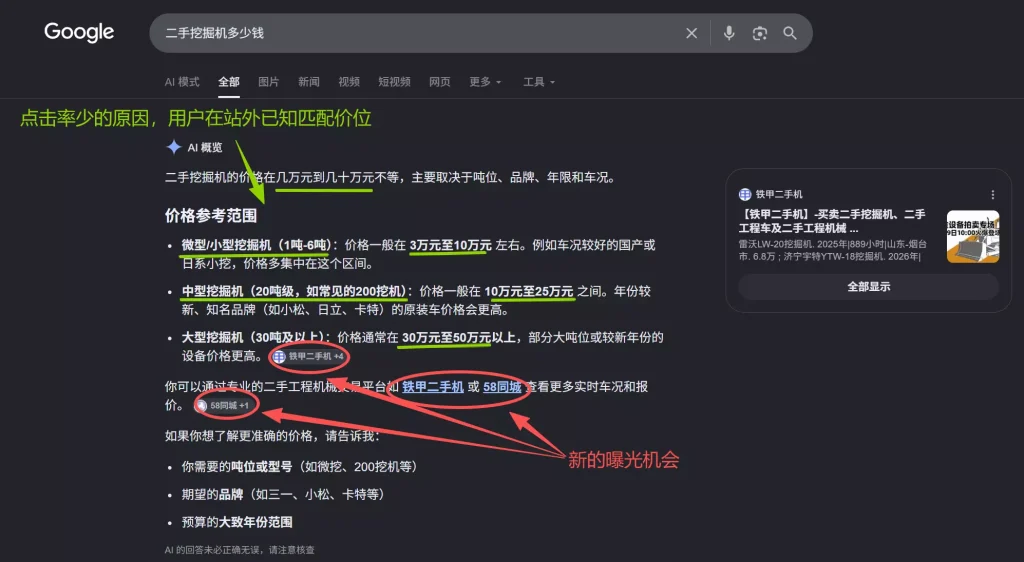Image resolution: width=1024 pixels, height=562 pixels.
Task: Click the bullet 预算的大致年份范围
Action: pos(237,522)
